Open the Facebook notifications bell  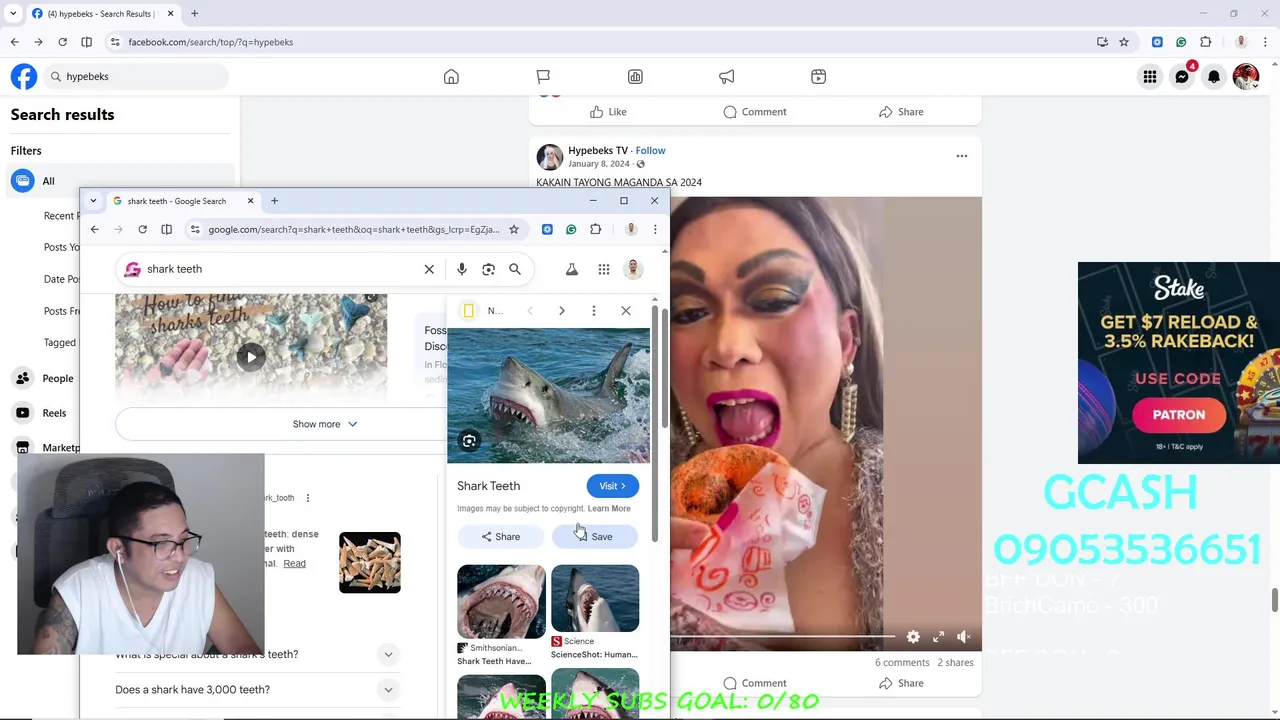(x=1214, y=77)
